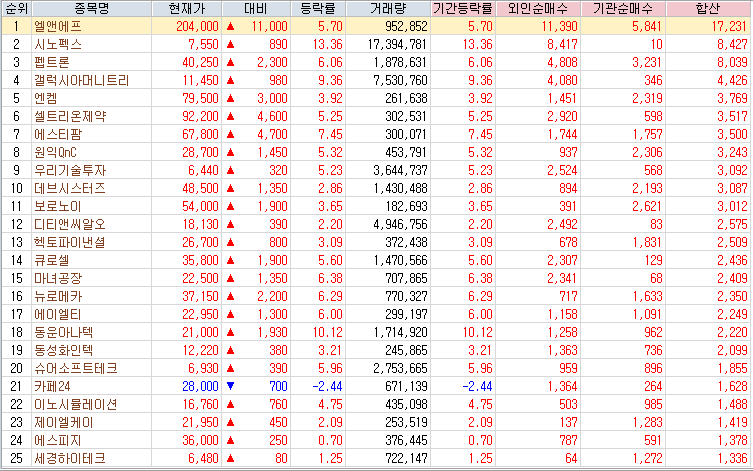Click the 엔켐 stock name
The width and height of the screenshot is (753, 471).
(46, 98)
